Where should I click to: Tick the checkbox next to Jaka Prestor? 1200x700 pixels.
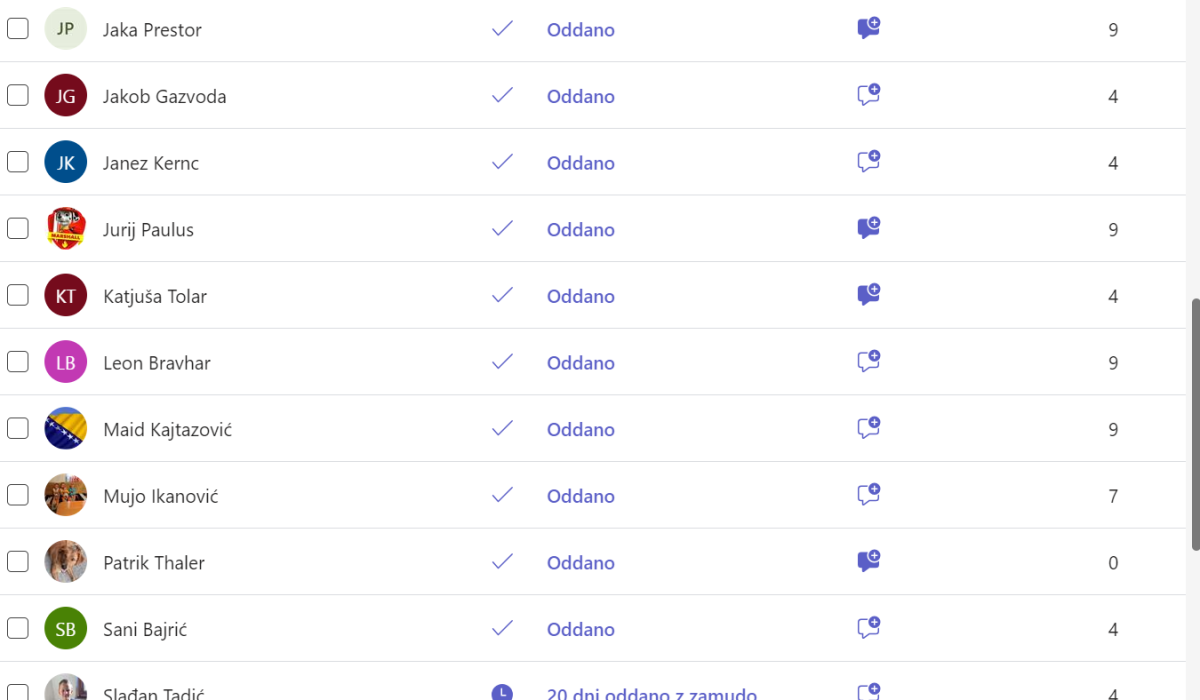[18, 29]
